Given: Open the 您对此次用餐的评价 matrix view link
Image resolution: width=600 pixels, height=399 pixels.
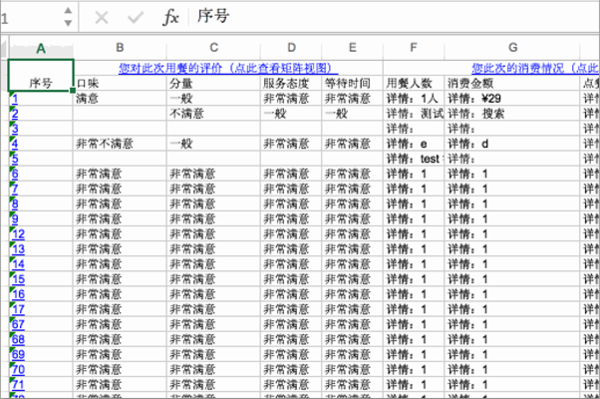Looking at the screenshot, I should (x=228, y=68).
